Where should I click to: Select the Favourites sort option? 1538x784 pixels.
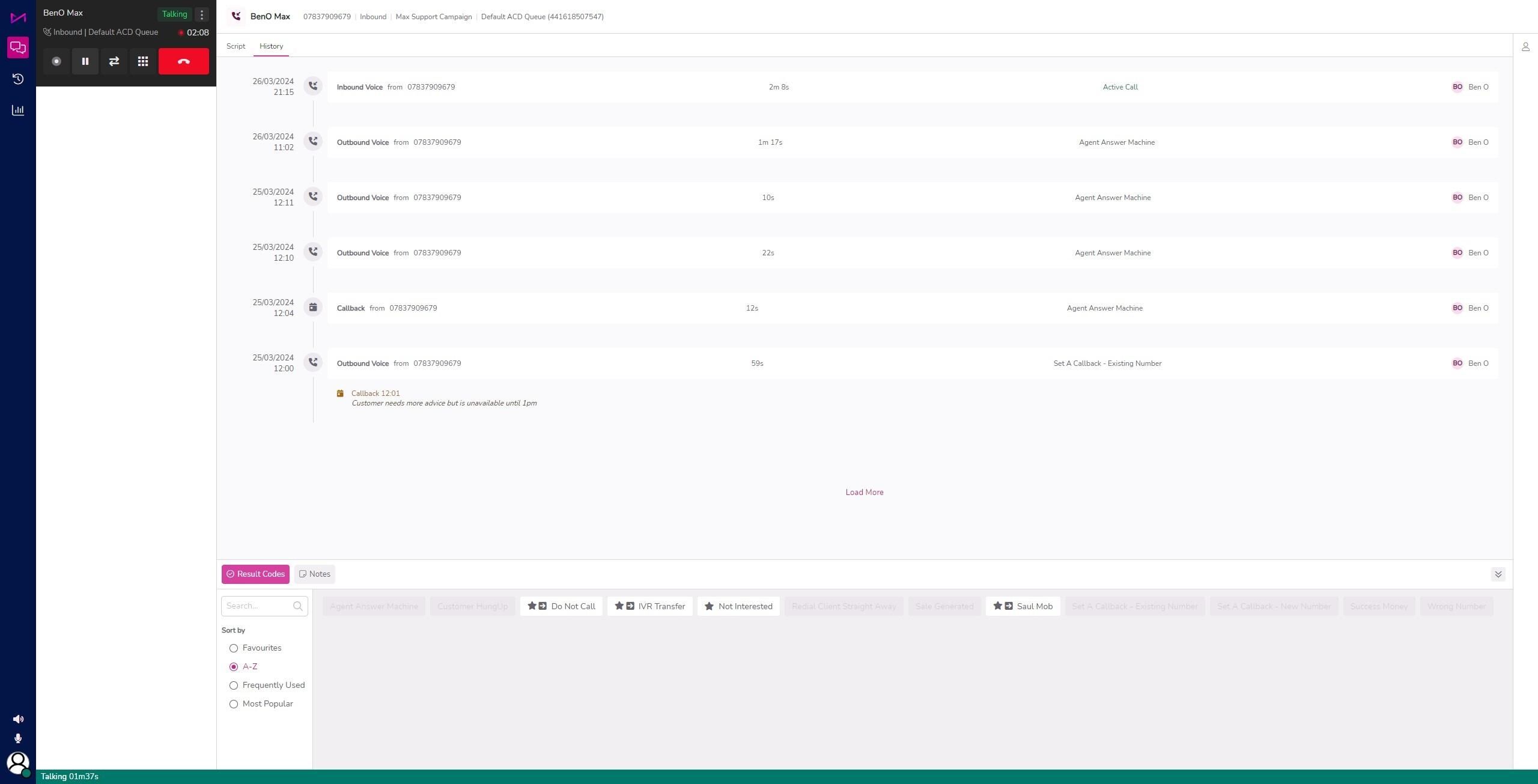(x=234, y=648)
